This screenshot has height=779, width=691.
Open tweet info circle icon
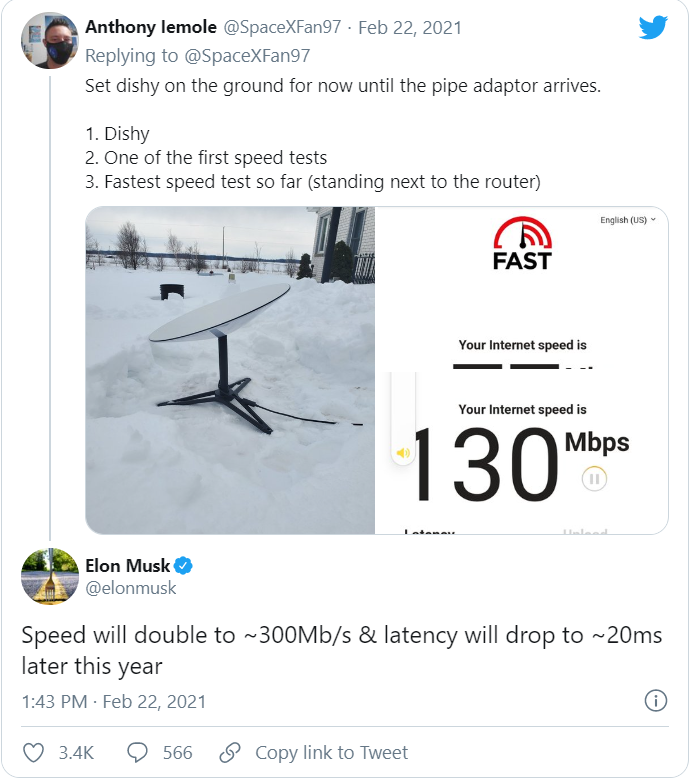pos(656,700)
